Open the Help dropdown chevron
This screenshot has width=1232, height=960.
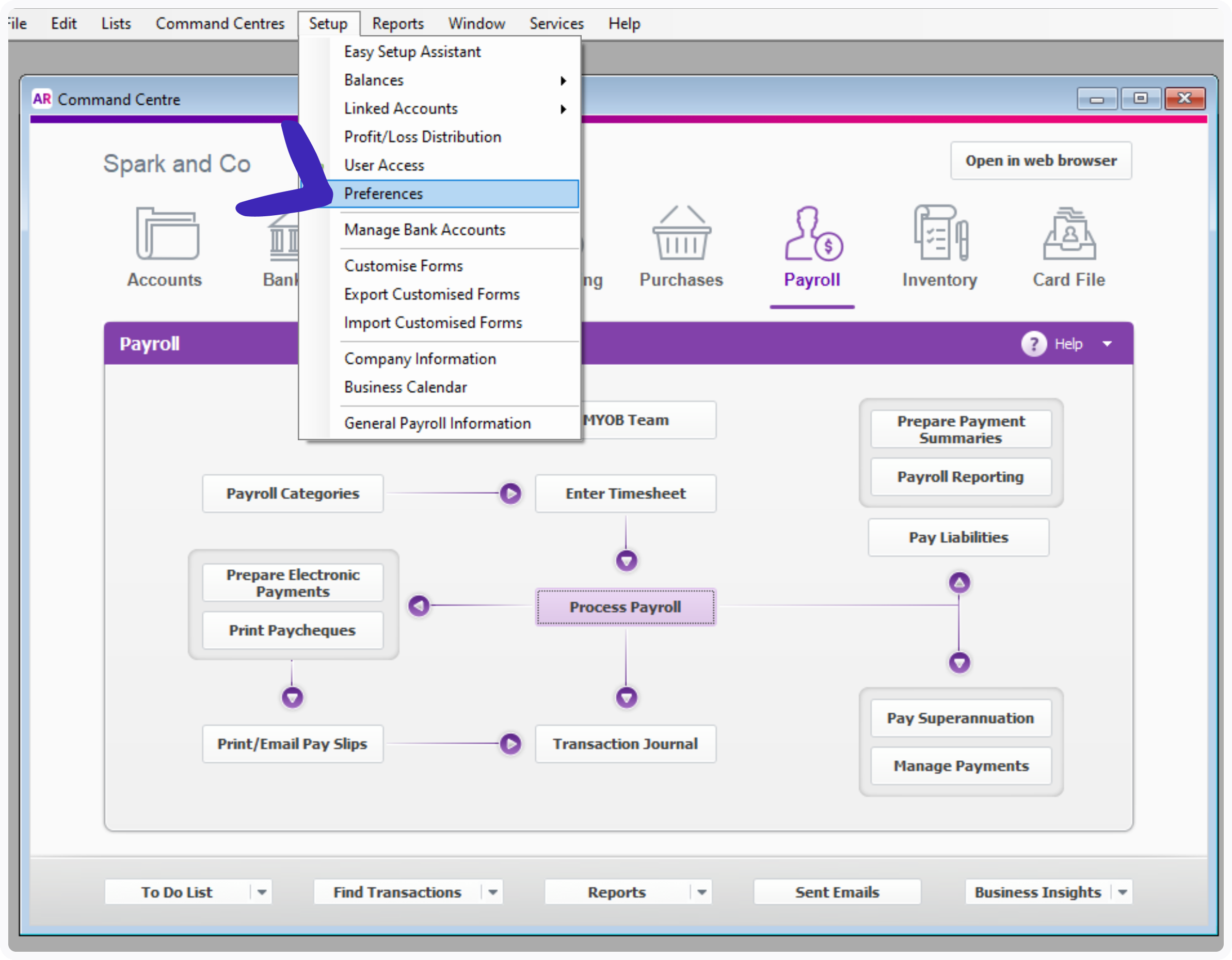1107,344
